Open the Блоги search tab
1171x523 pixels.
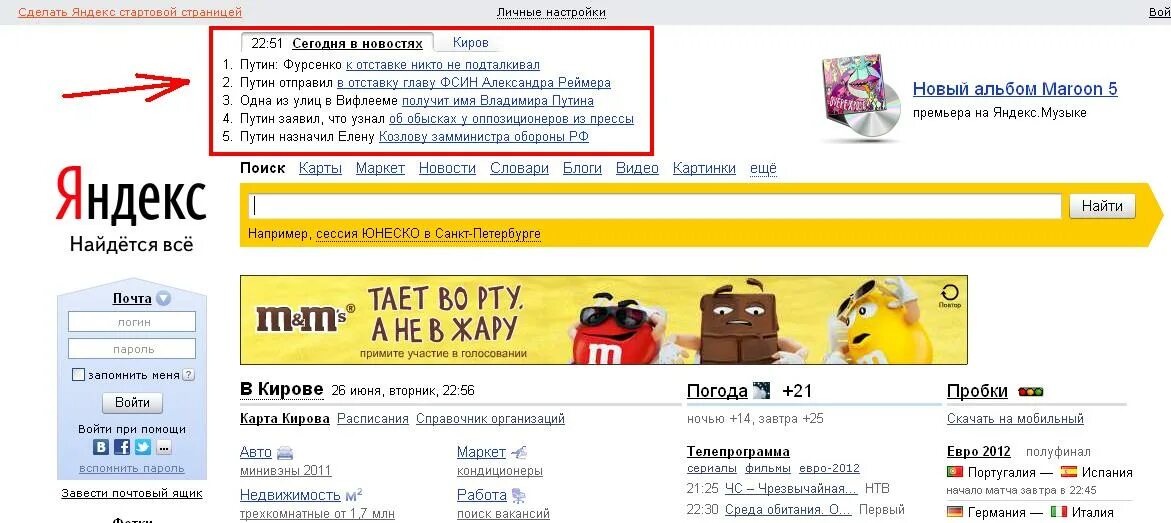[x=583, y=168]
